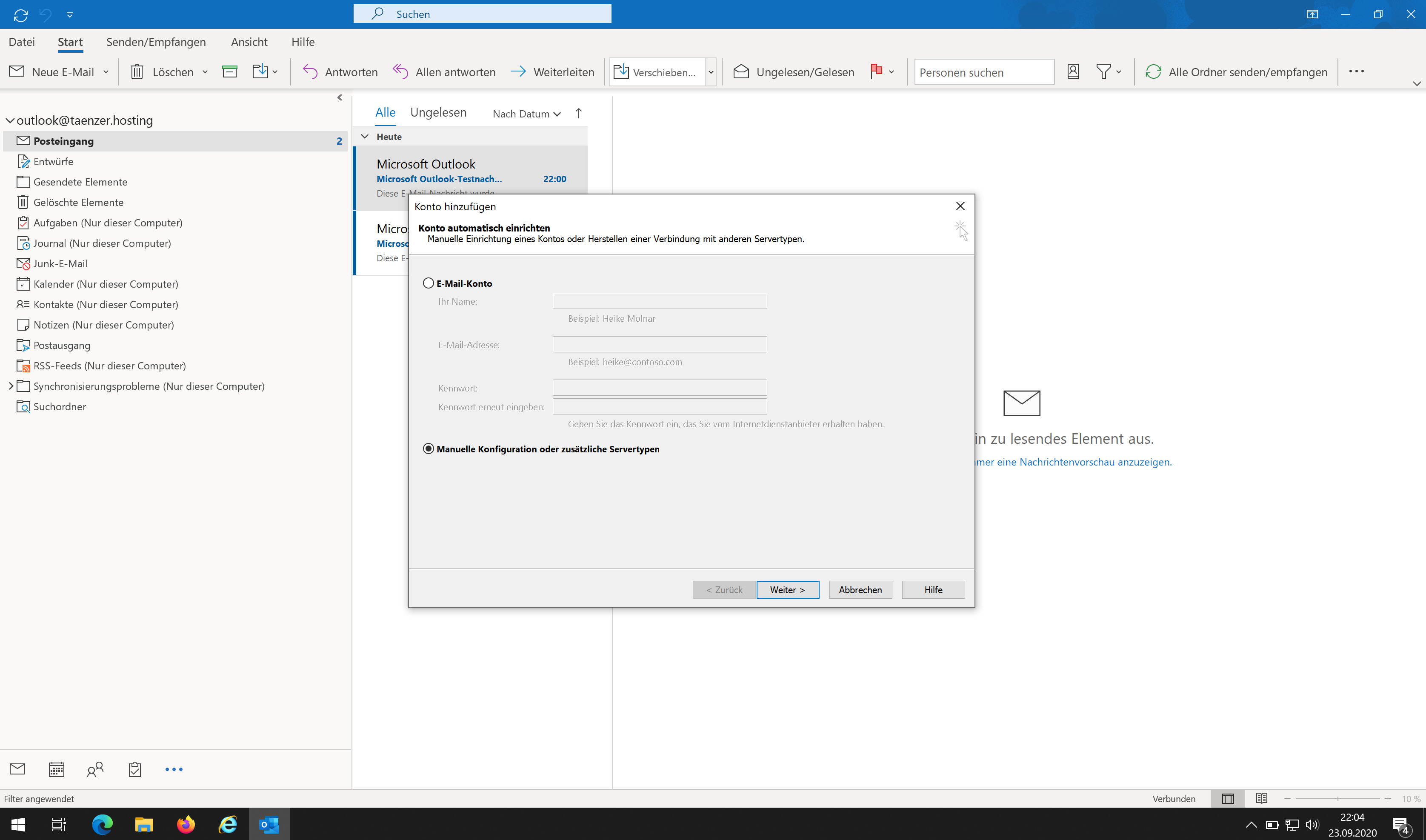
Task: Click the archive icon in the ribbon
Action: coord(229,72)
